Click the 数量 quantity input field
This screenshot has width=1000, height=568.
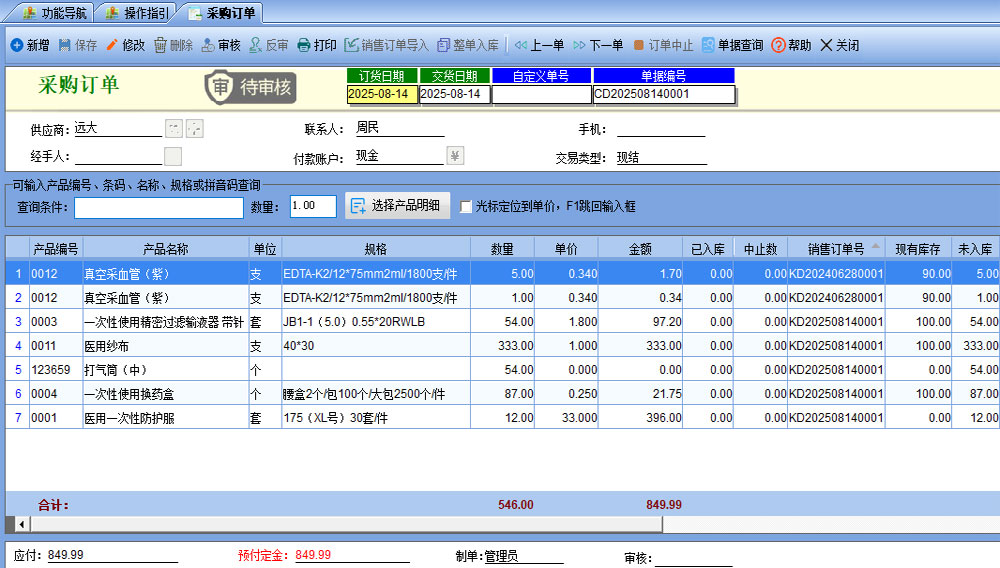(x=313, y=206)
